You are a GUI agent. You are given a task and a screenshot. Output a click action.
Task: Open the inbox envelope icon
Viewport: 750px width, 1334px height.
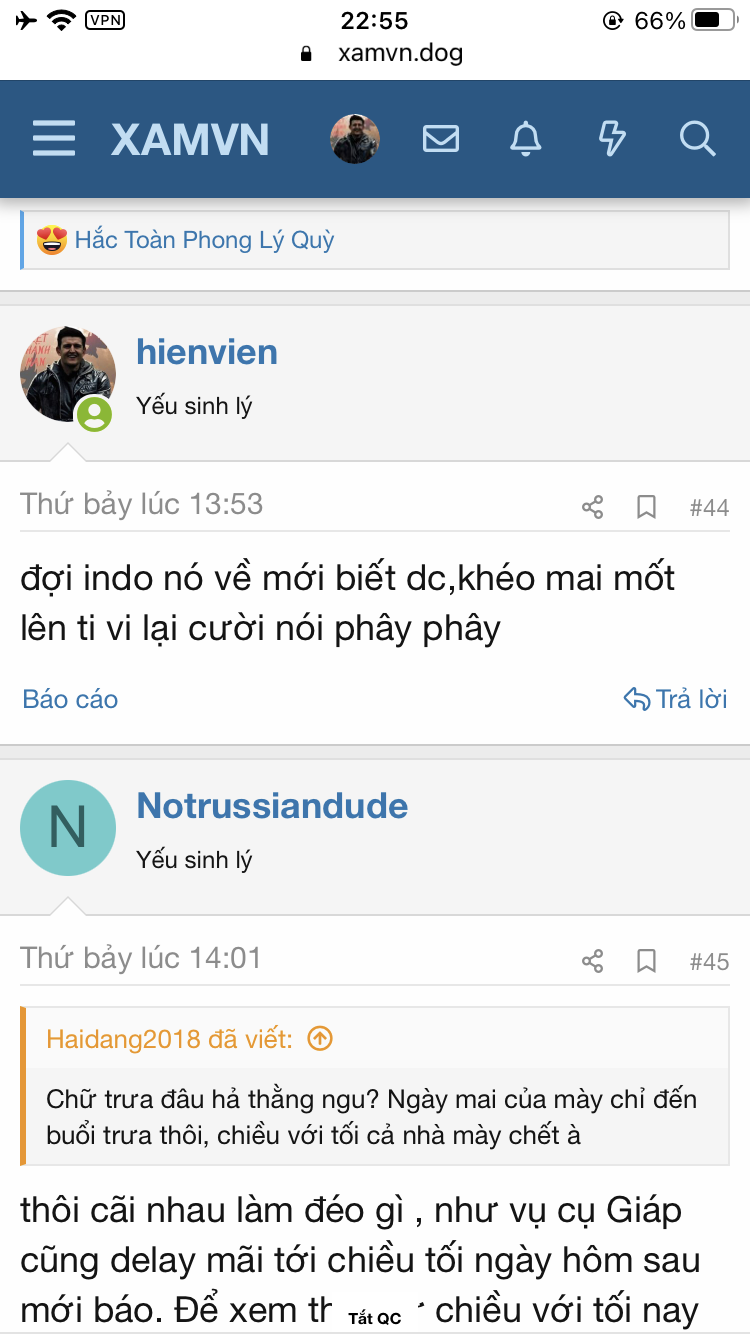(441, 139)
